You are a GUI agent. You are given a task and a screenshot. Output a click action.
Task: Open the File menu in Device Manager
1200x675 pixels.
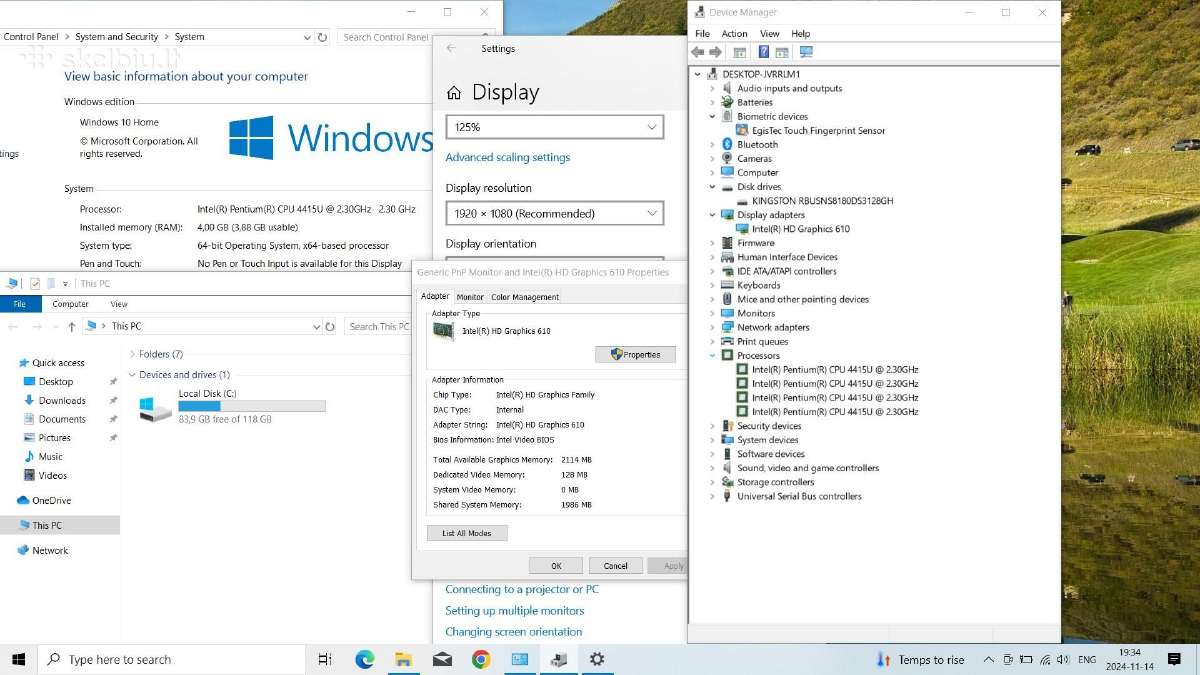tap(702, 34)
